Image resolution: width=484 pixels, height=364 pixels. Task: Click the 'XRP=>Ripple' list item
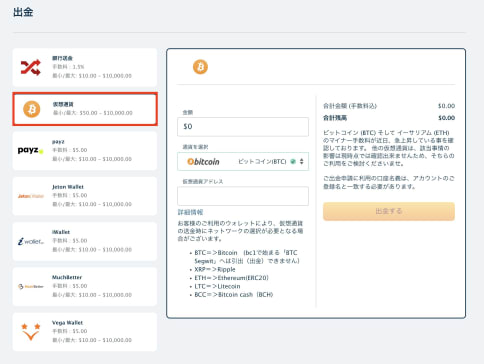pos(215,269)
